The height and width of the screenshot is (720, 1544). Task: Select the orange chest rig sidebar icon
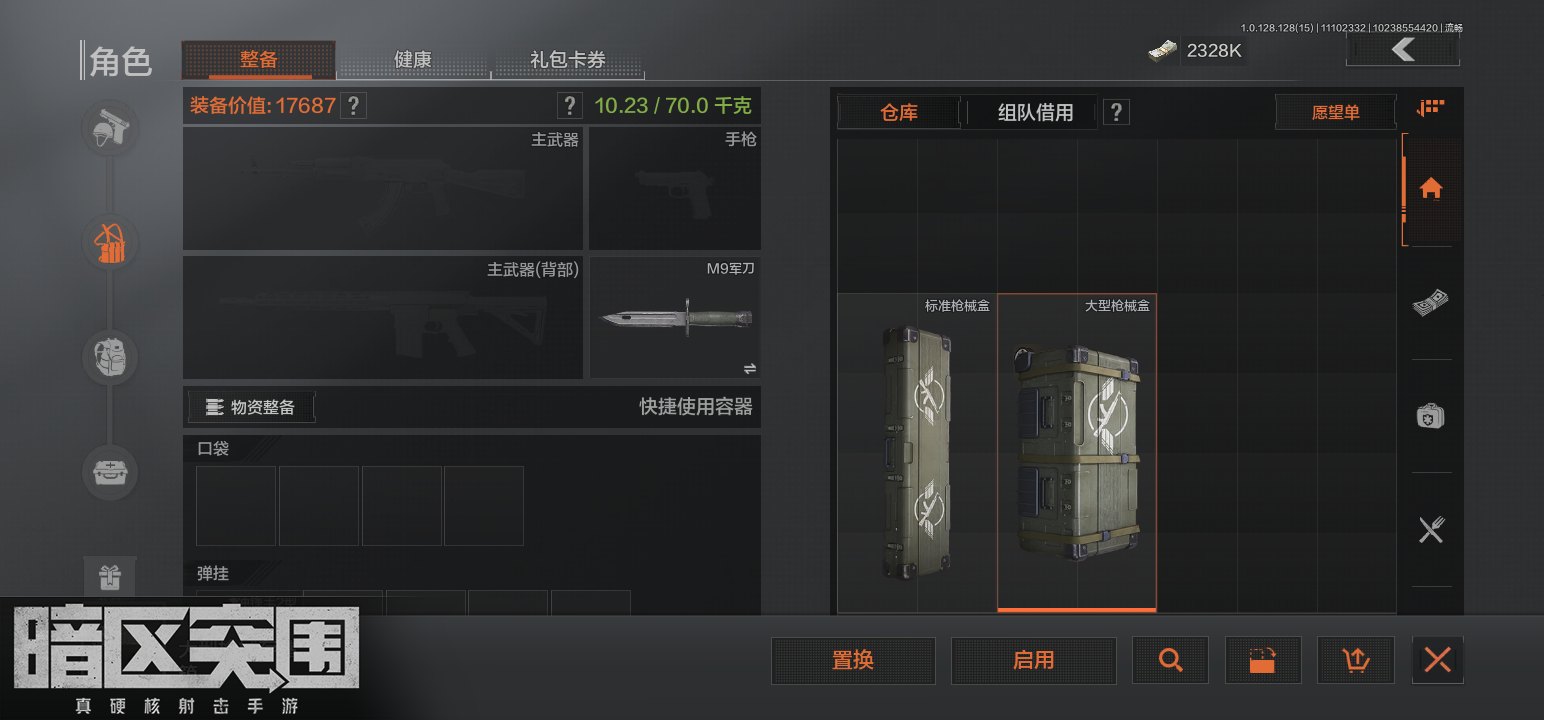110,243
